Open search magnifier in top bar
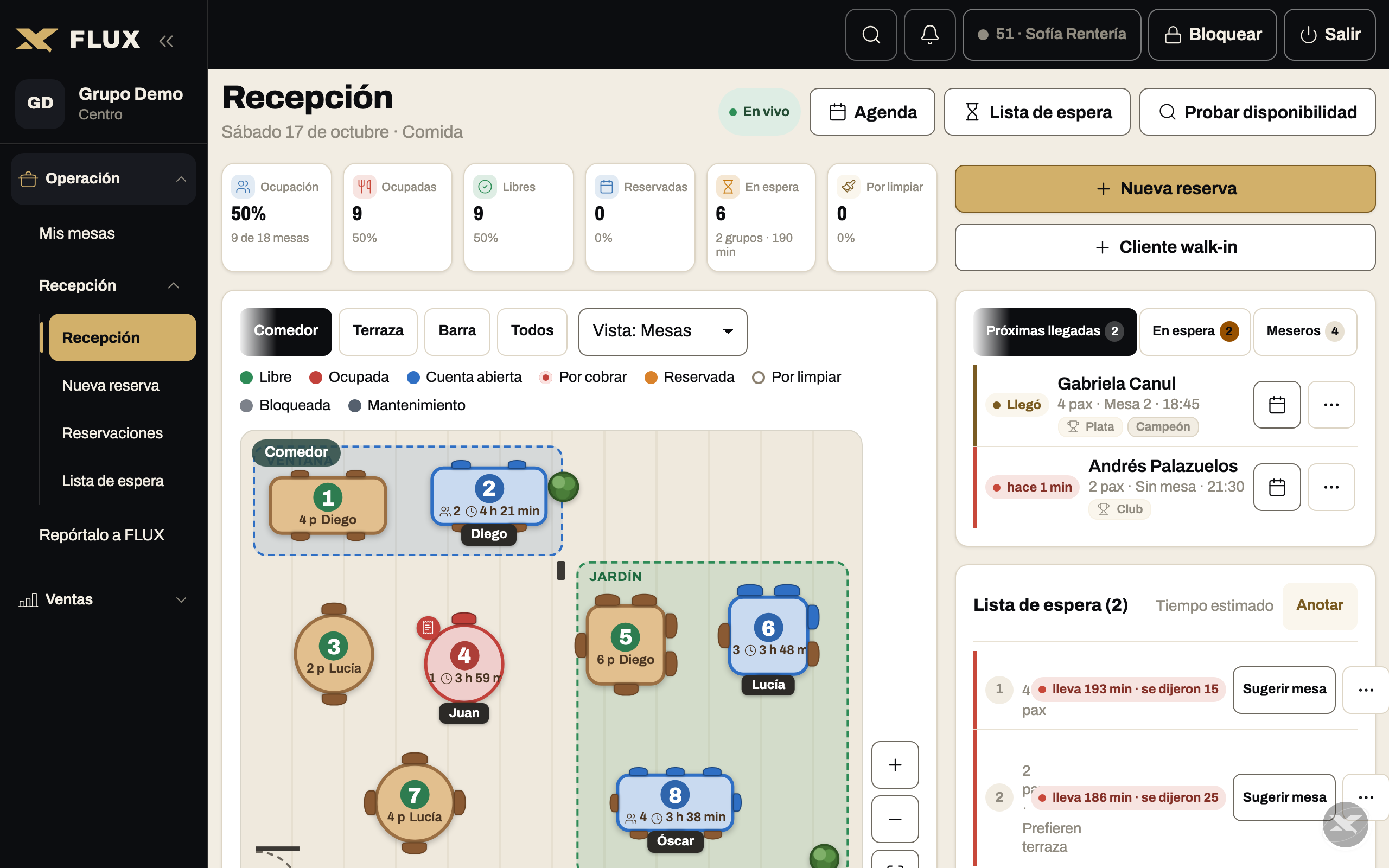Viewport: 1389px width, 868px height. 871,34
